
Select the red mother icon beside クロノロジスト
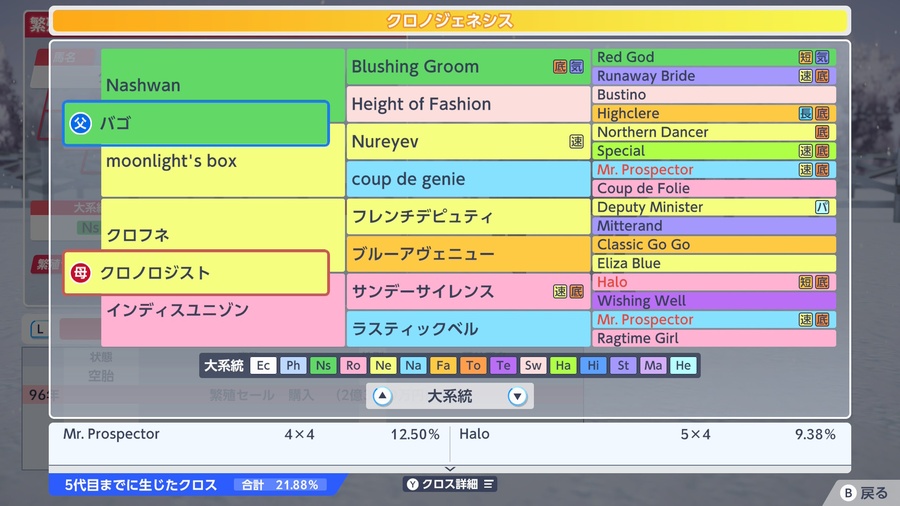coord(80,273)
